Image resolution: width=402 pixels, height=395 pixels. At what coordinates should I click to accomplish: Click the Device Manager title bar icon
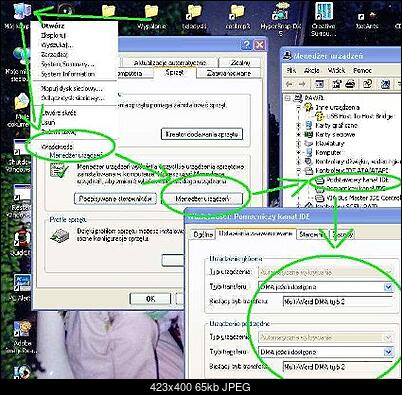[x=287, y=55]
